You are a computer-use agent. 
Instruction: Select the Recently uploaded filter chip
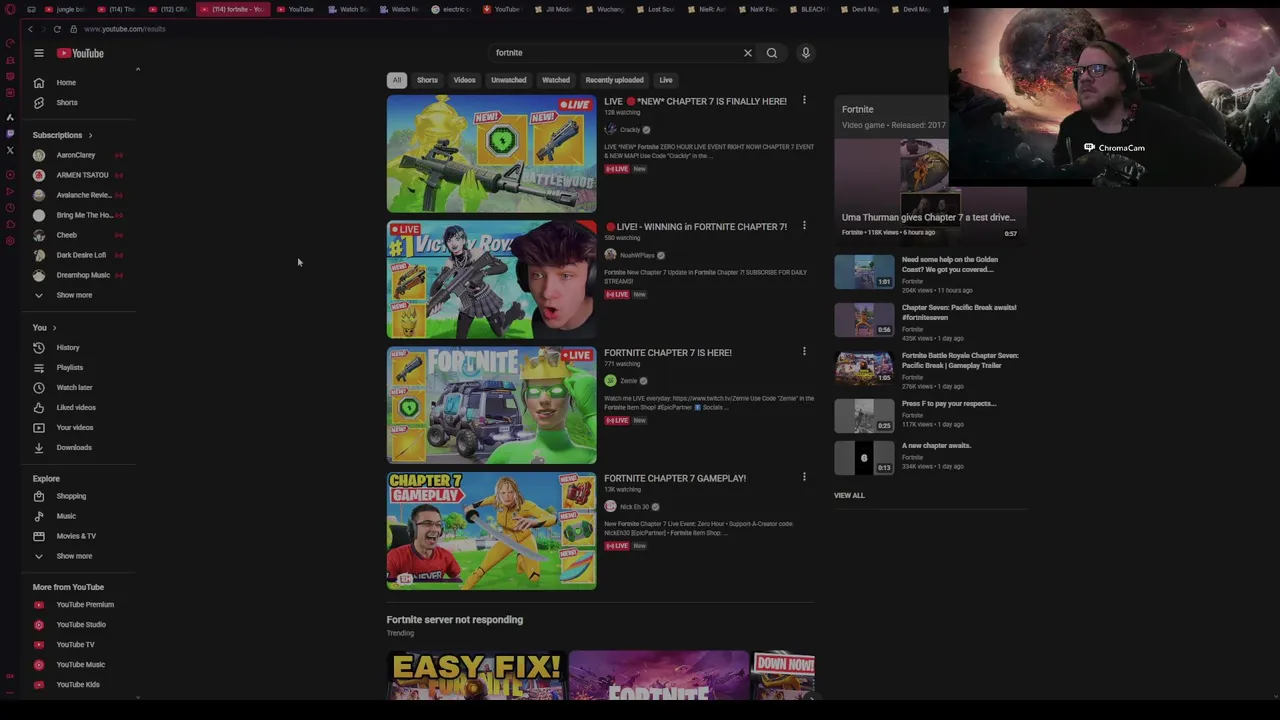(614, 80)
